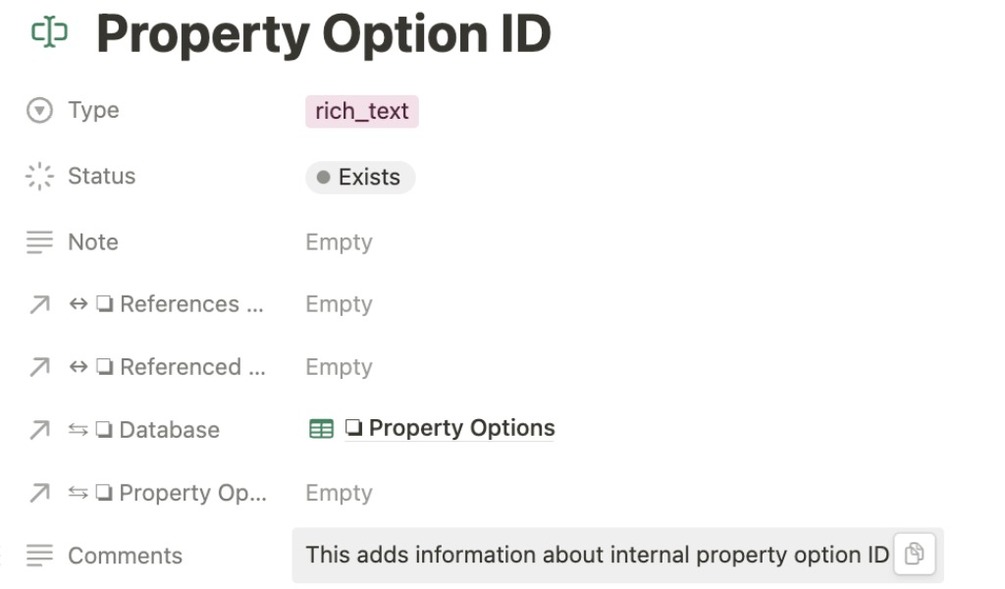Click the empty Note field

point(339,242)
